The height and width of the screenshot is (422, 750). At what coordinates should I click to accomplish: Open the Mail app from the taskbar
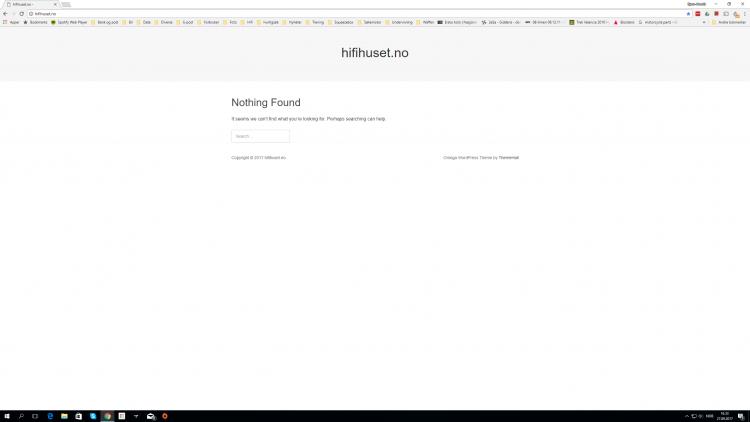tap(151, 416)
